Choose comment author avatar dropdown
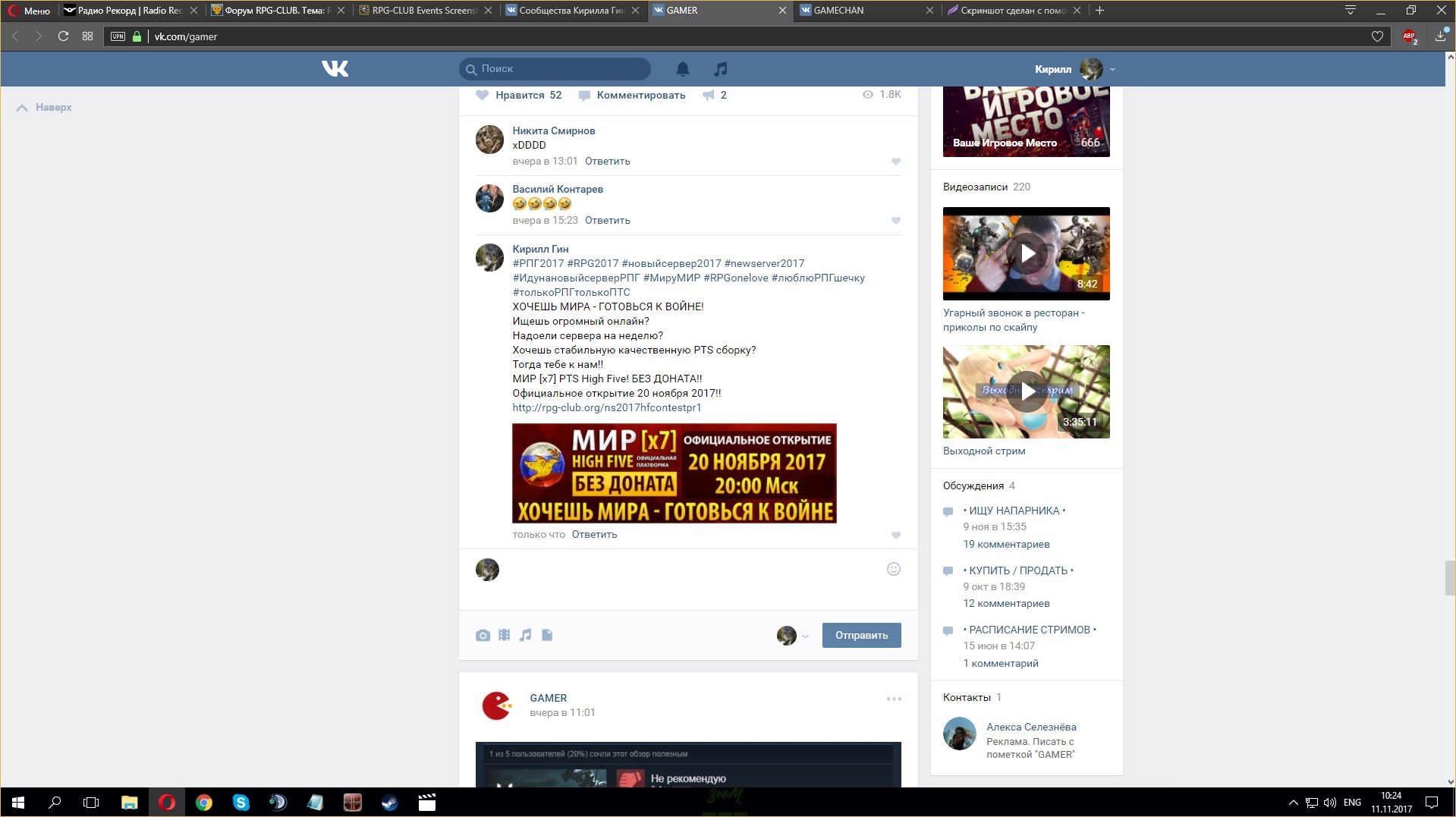The width and height of the screenshot is (1456, 817). 793,636
